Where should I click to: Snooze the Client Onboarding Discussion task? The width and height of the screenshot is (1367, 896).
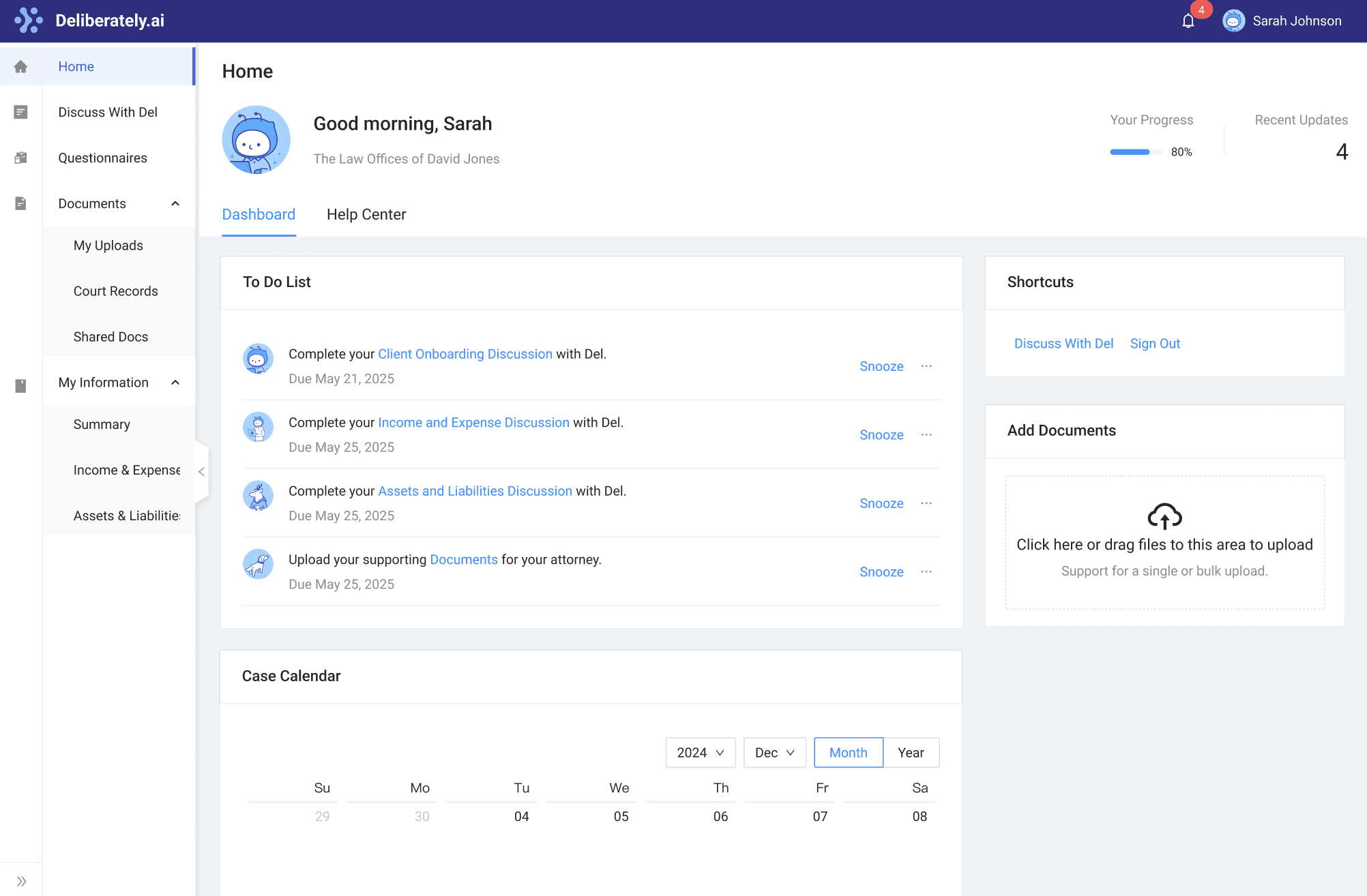click(x=881, y=366)
